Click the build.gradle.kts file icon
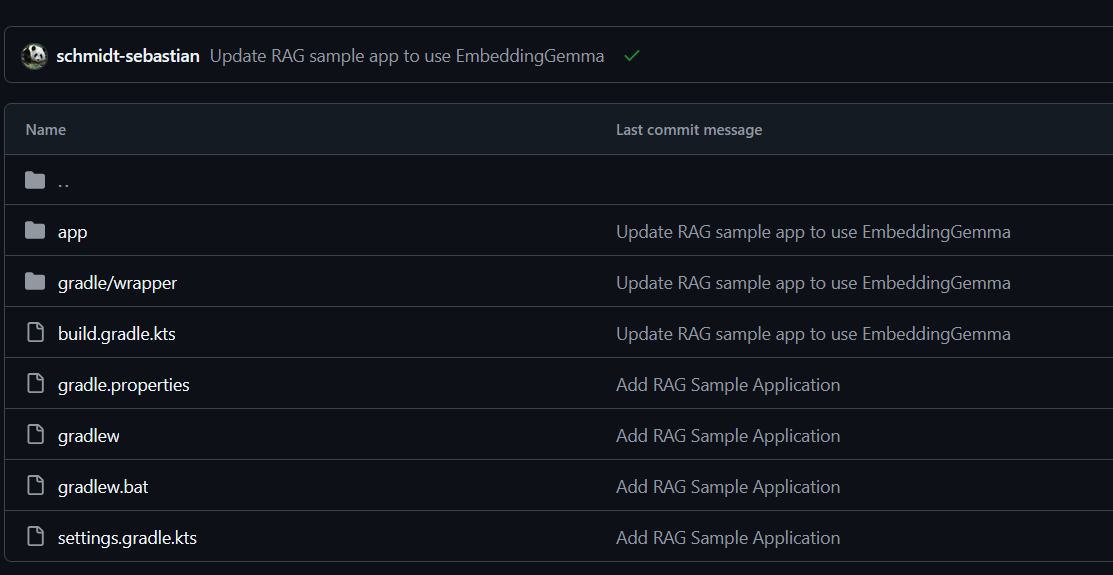 click(x=36, y=333)
